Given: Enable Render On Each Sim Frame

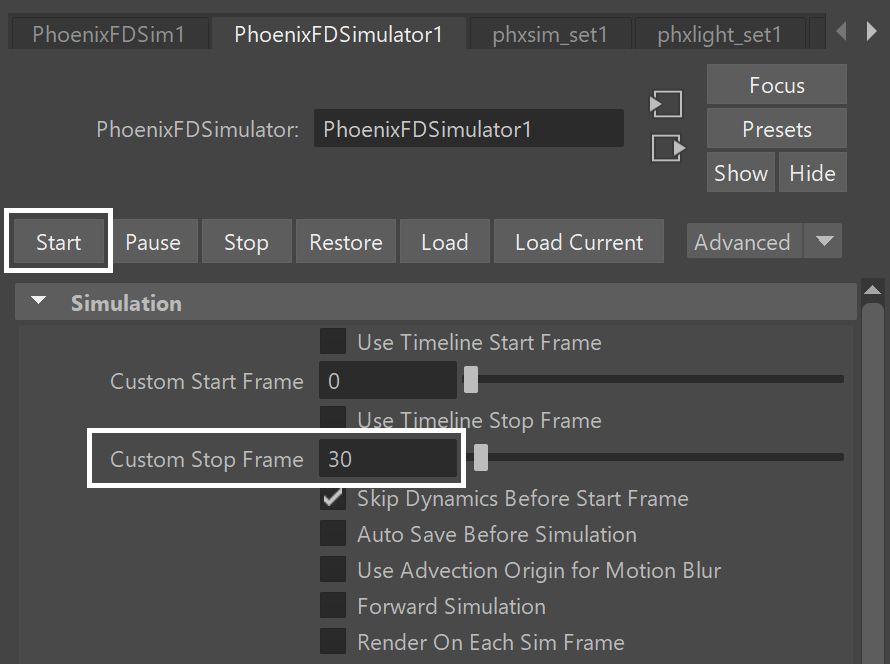Looking at the screenshot, I should click(333, 642).
